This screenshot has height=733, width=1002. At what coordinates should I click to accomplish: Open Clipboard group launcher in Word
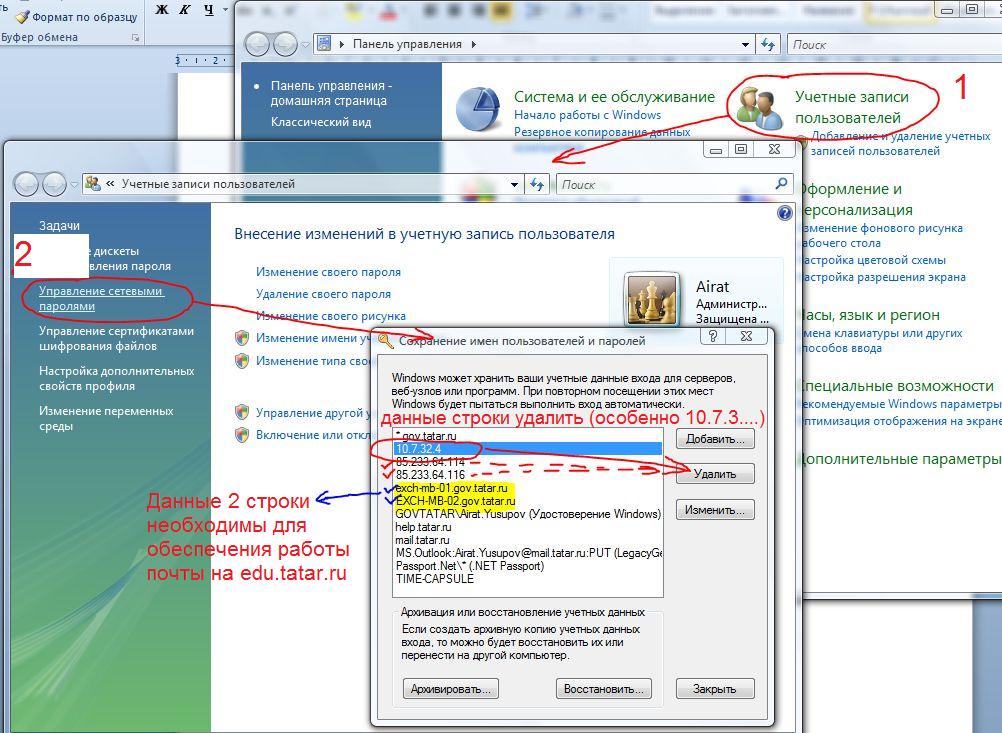[x=135, y=38]
